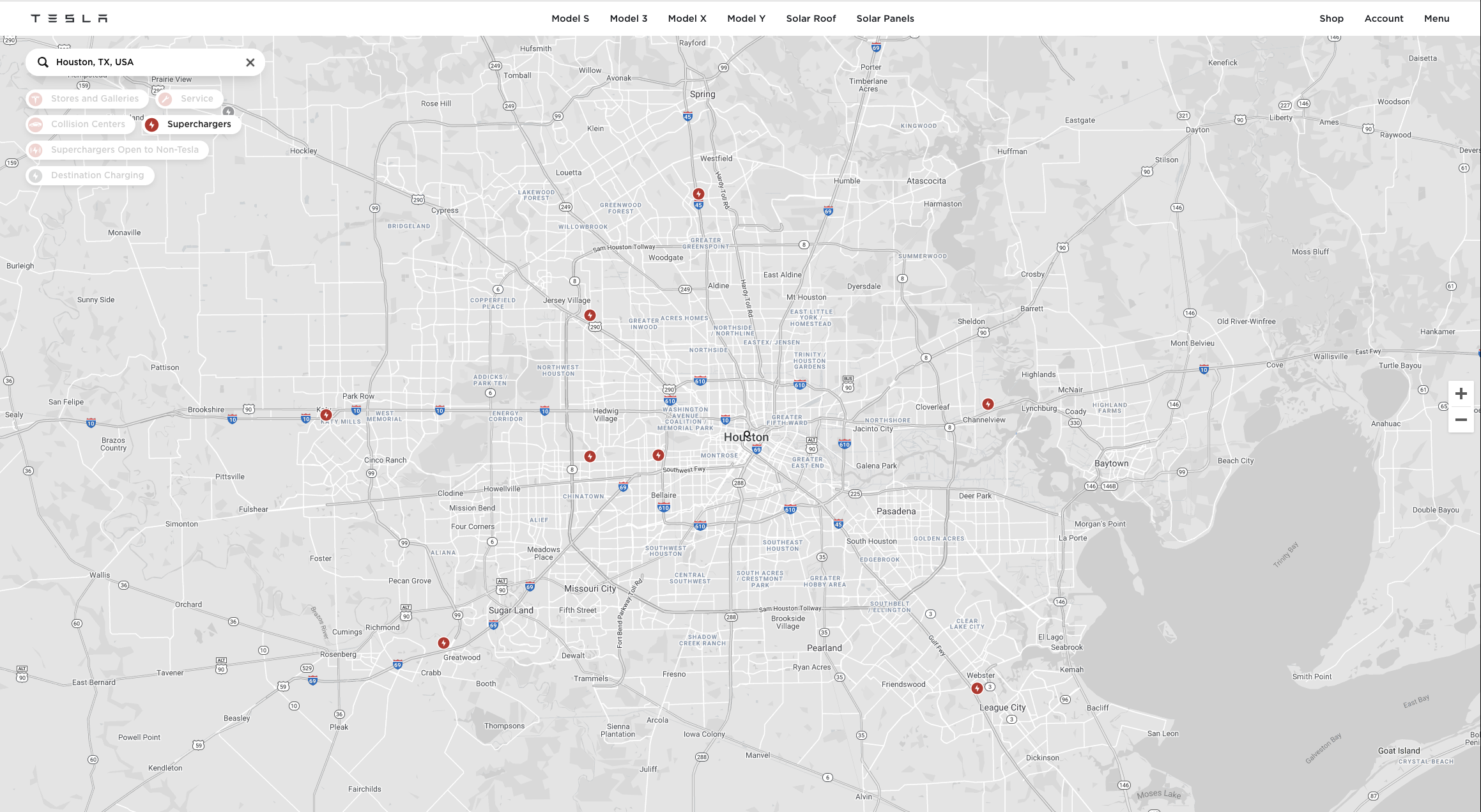Click the search magnifier icon
Image resolution: width=1481 pixels, height=812 pixels.
pyautogui.click(x=43, y=62)
